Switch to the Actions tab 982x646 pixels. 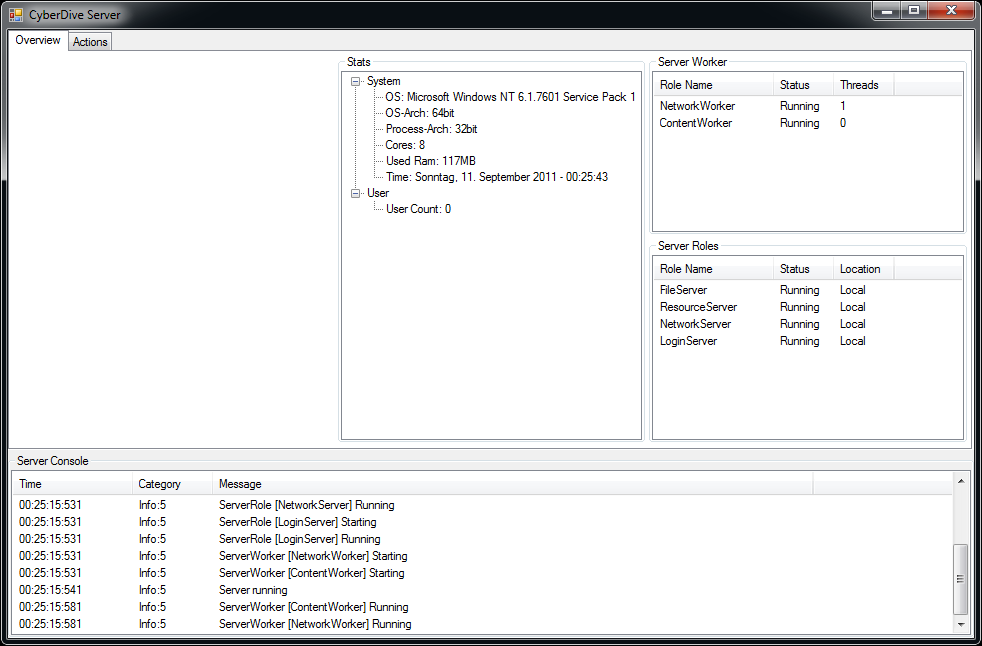[x=90, y=42]
